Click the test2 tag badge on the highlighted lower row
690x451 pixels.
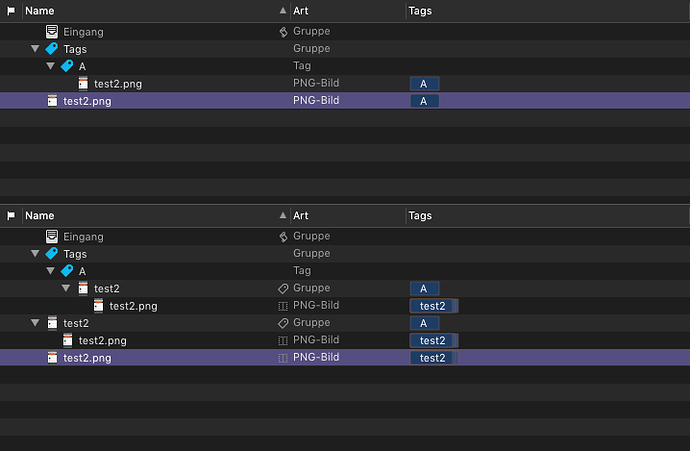pyautogui.click(x=432, y=358)
